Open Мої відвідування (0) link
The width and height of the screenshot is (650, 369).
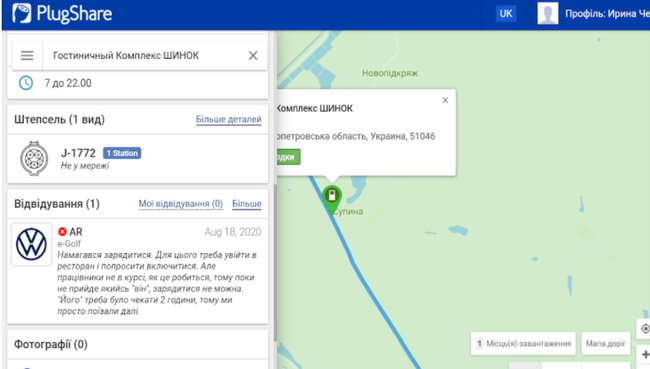tap(180, 204)
